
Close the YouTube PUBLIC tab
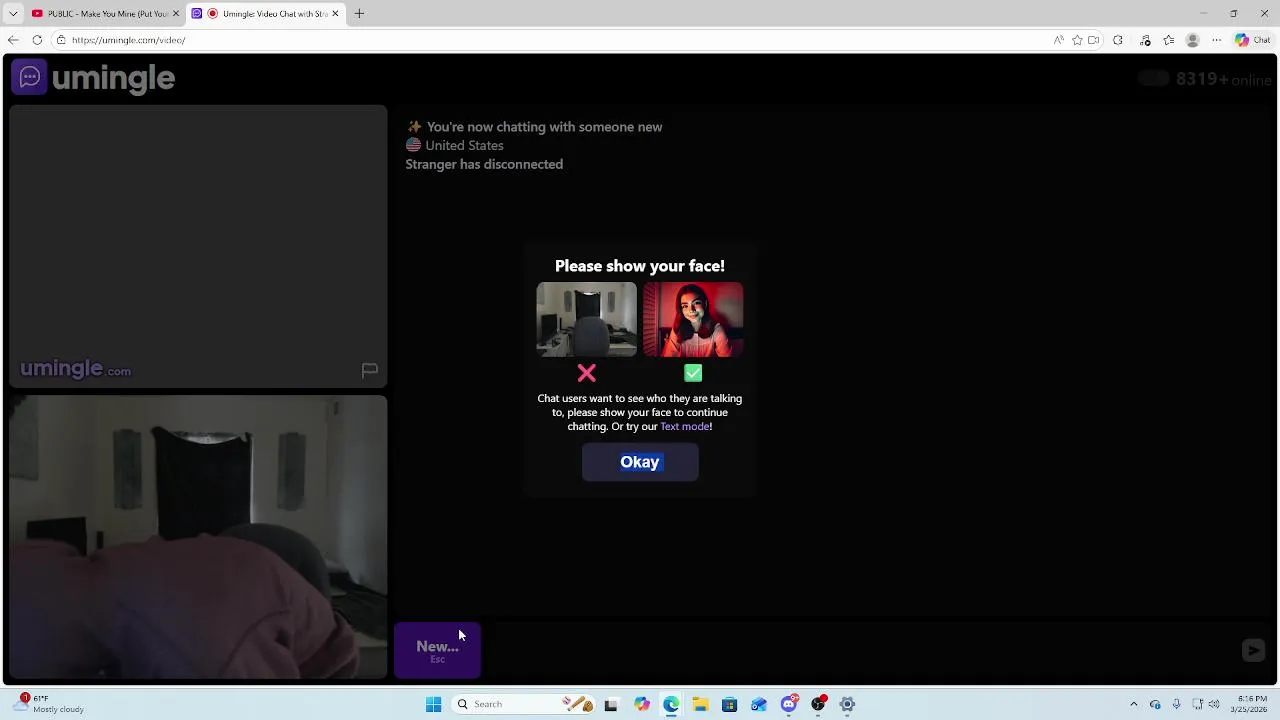(x=176, y=13)
